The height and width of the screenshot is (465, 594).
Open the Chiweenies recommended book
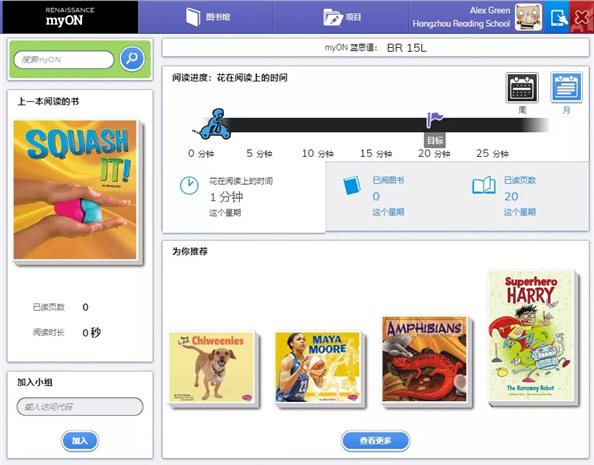tap(211, 367)
